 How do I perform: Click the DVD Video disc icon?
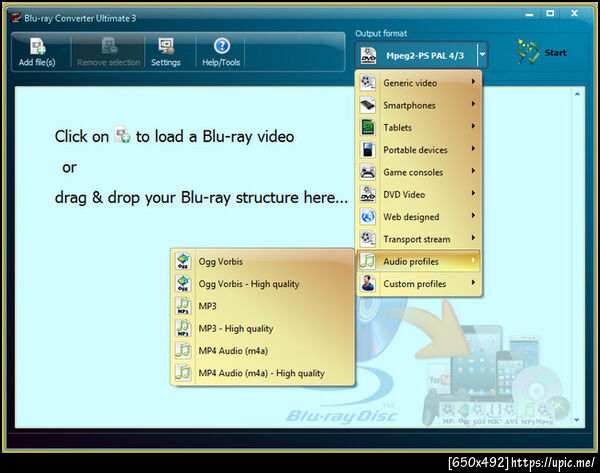click(368, 194)
